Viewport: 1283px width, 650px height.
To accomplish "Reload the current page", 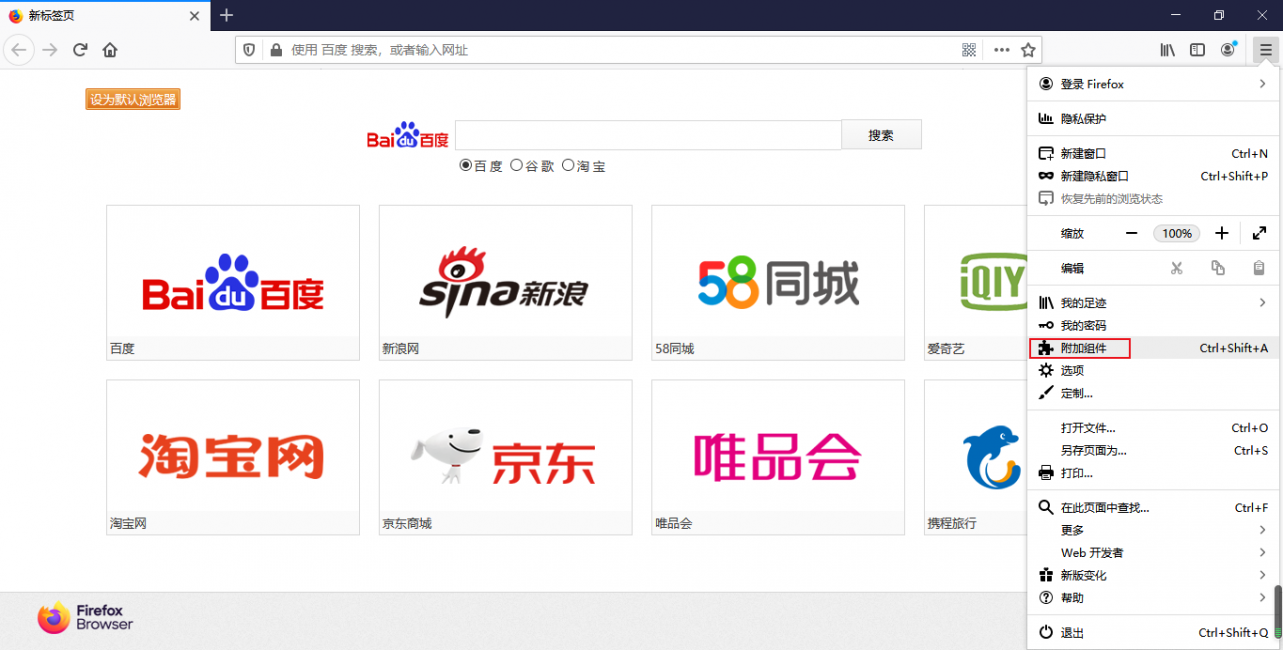I will [80, 50].
